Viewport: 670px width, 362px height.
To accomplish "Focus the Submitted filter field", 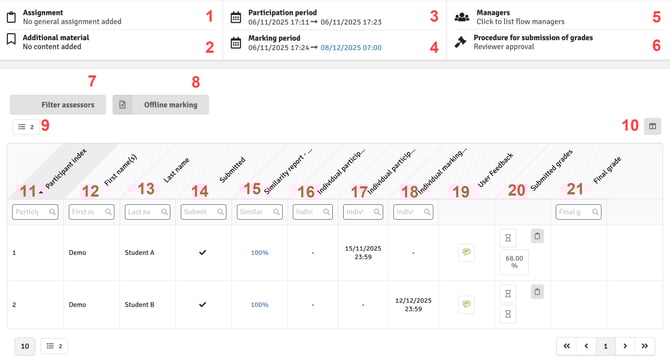I will pos(203,212).
